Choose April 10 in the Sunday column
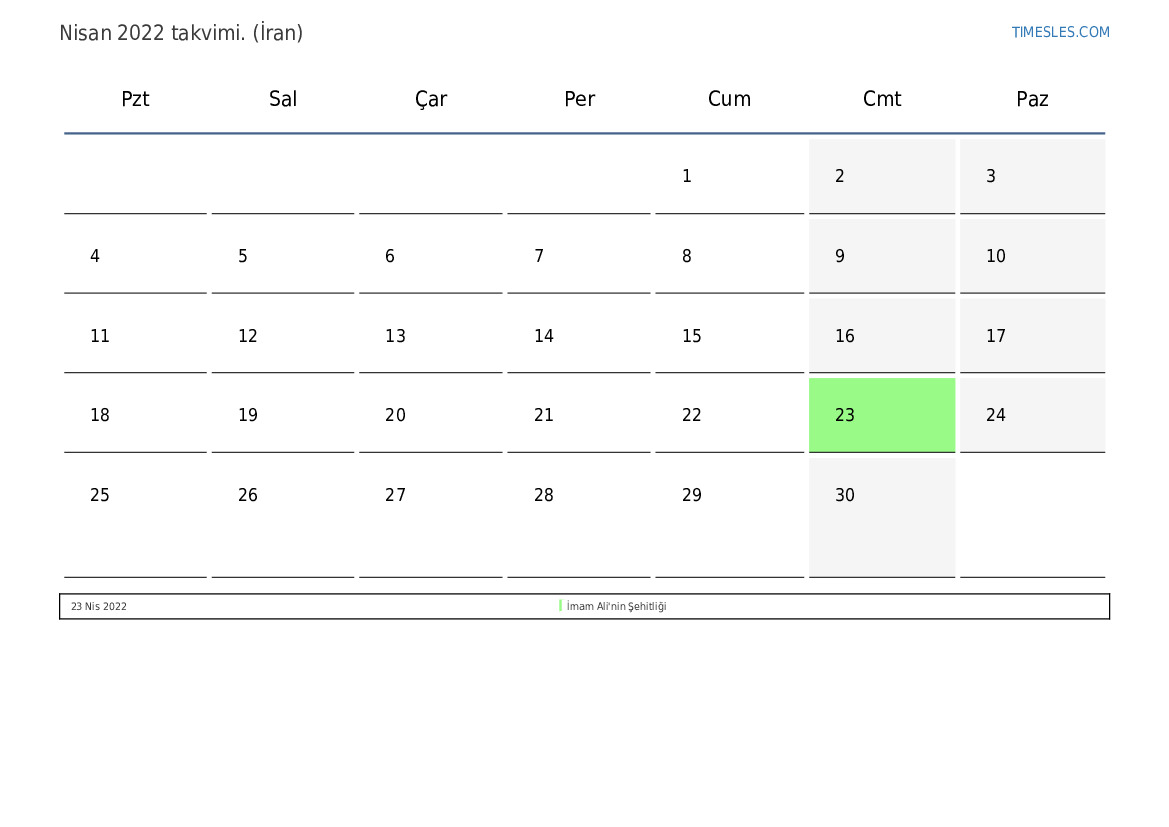The height and width of the screenshot is (827, 1169). pyautogui.click(x=996, y=256)
